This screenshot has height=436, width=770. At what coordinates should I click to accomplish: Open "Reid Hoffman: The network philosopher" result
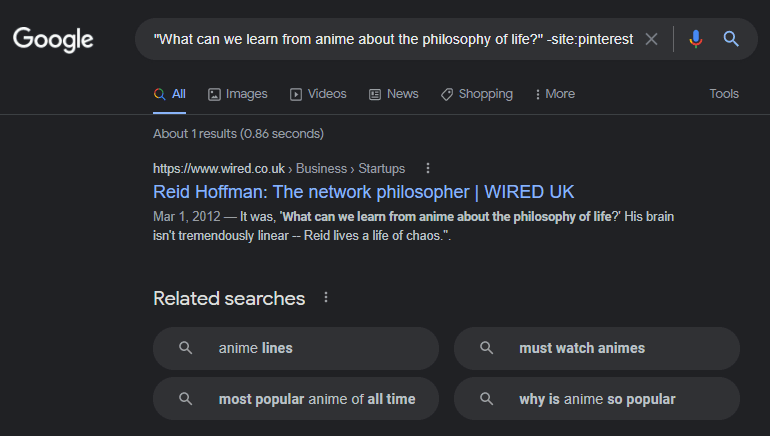tap(364, 191)
